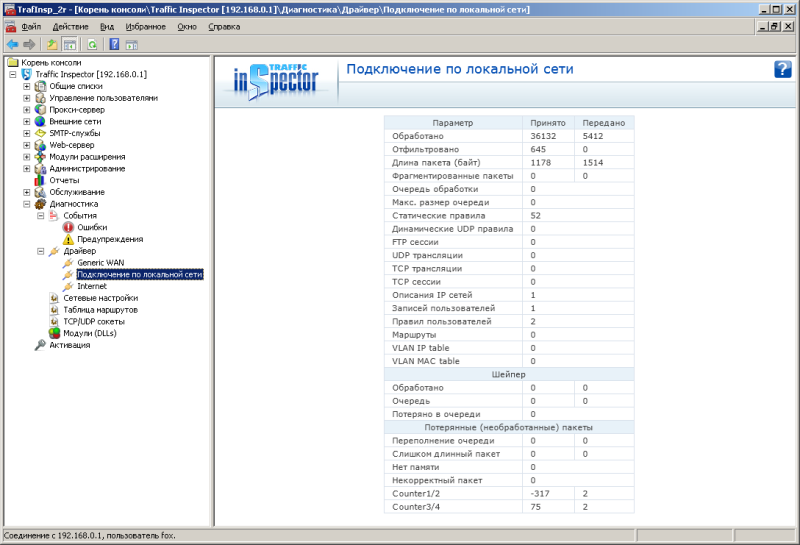Expand the Внешние сети node
The image size is (800, 545).
[27, 121]
